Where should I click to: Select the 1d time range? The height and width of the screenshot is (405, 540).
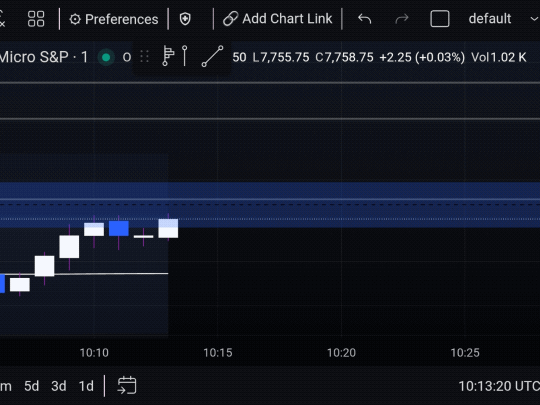(x=86, y=386)
